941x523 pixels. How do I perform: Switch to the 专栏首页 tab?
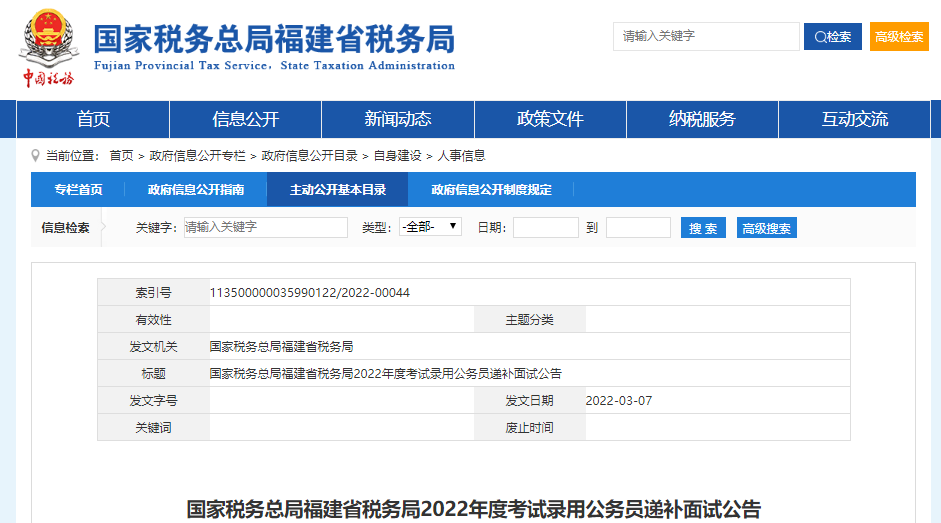(x=78, y=190)
